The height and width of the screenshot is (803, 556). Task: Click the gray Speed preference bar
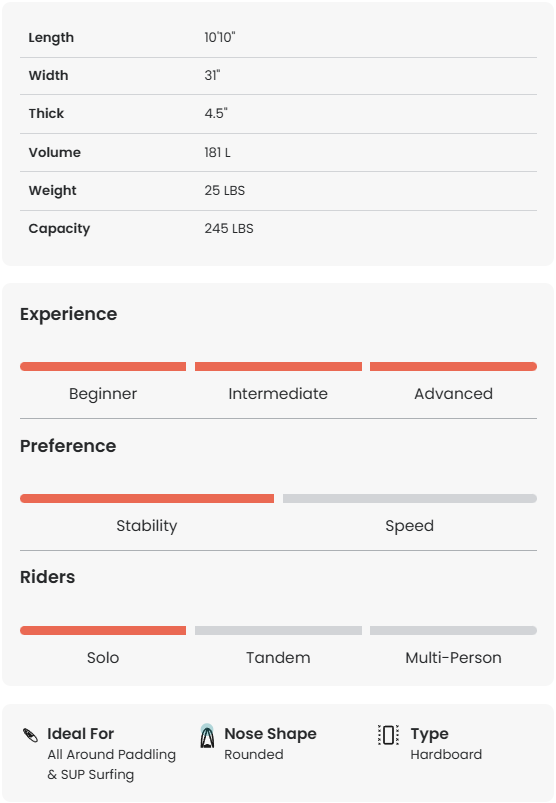410,498
